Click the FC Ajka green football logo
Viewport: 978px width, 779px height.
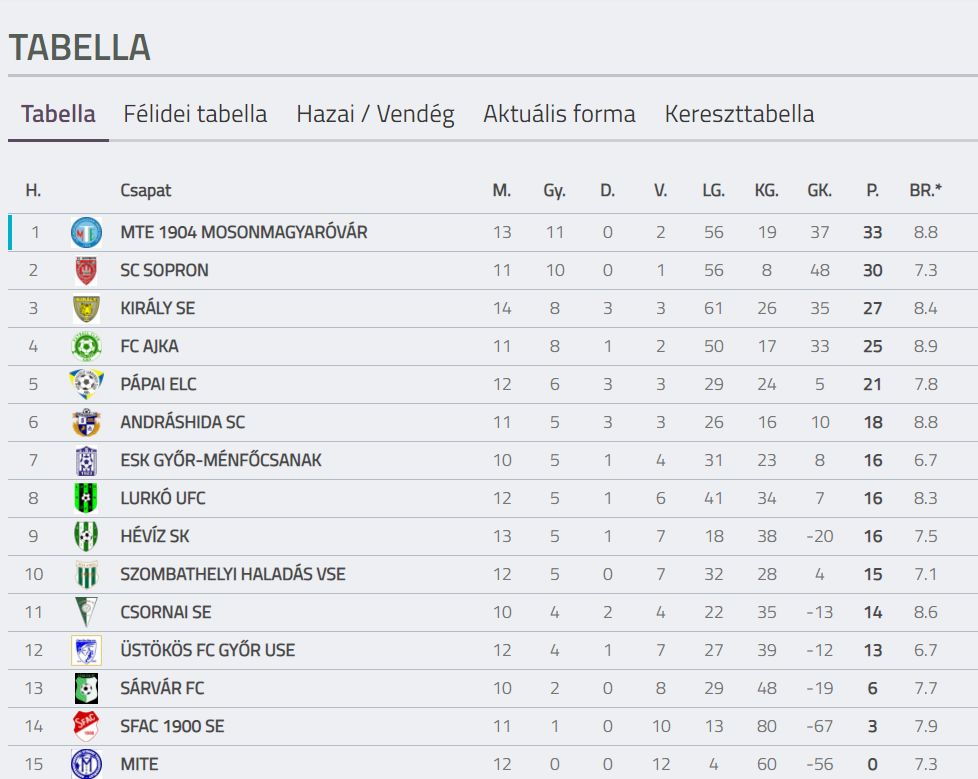point(86,347)
